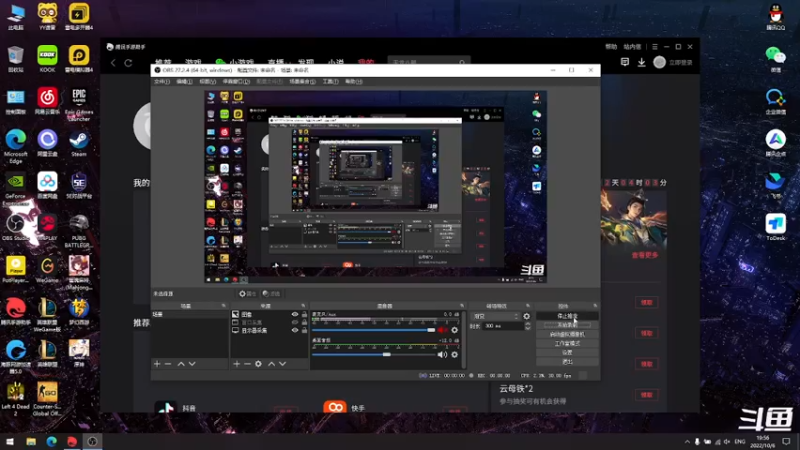Toggle lock on window capture source
Viewport: 800px width, 450px height.
pos(304,322)
